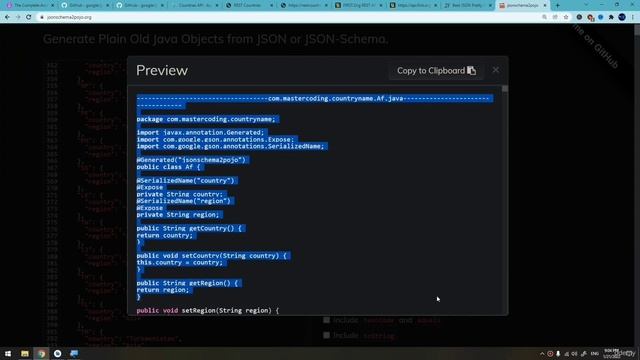The image size is (640, 360).
Task: Click import javax.annotation.Generated line
Action: tap(200, 133)
